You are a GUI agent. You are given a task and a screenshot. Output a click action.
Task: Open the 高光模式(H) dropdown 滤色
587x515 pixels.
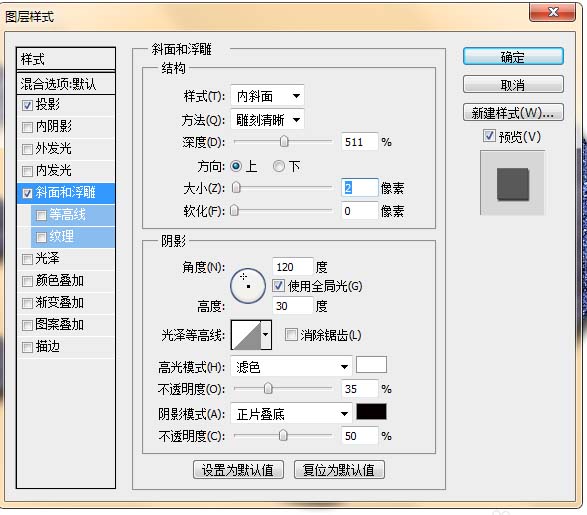(291, 367)
